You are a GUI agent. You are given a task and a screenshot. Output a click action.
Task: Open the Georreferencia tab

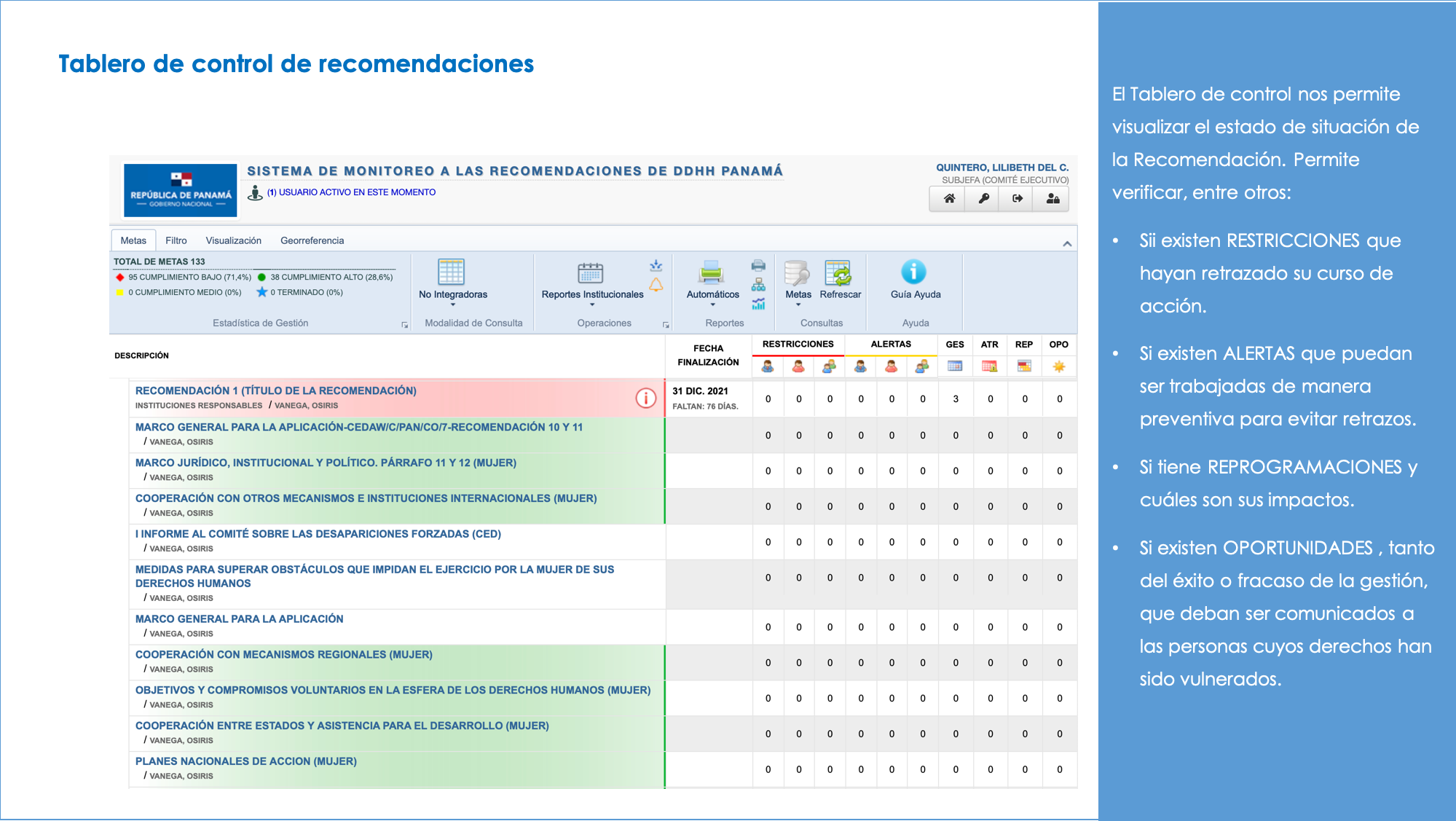[x=312, y=240]
